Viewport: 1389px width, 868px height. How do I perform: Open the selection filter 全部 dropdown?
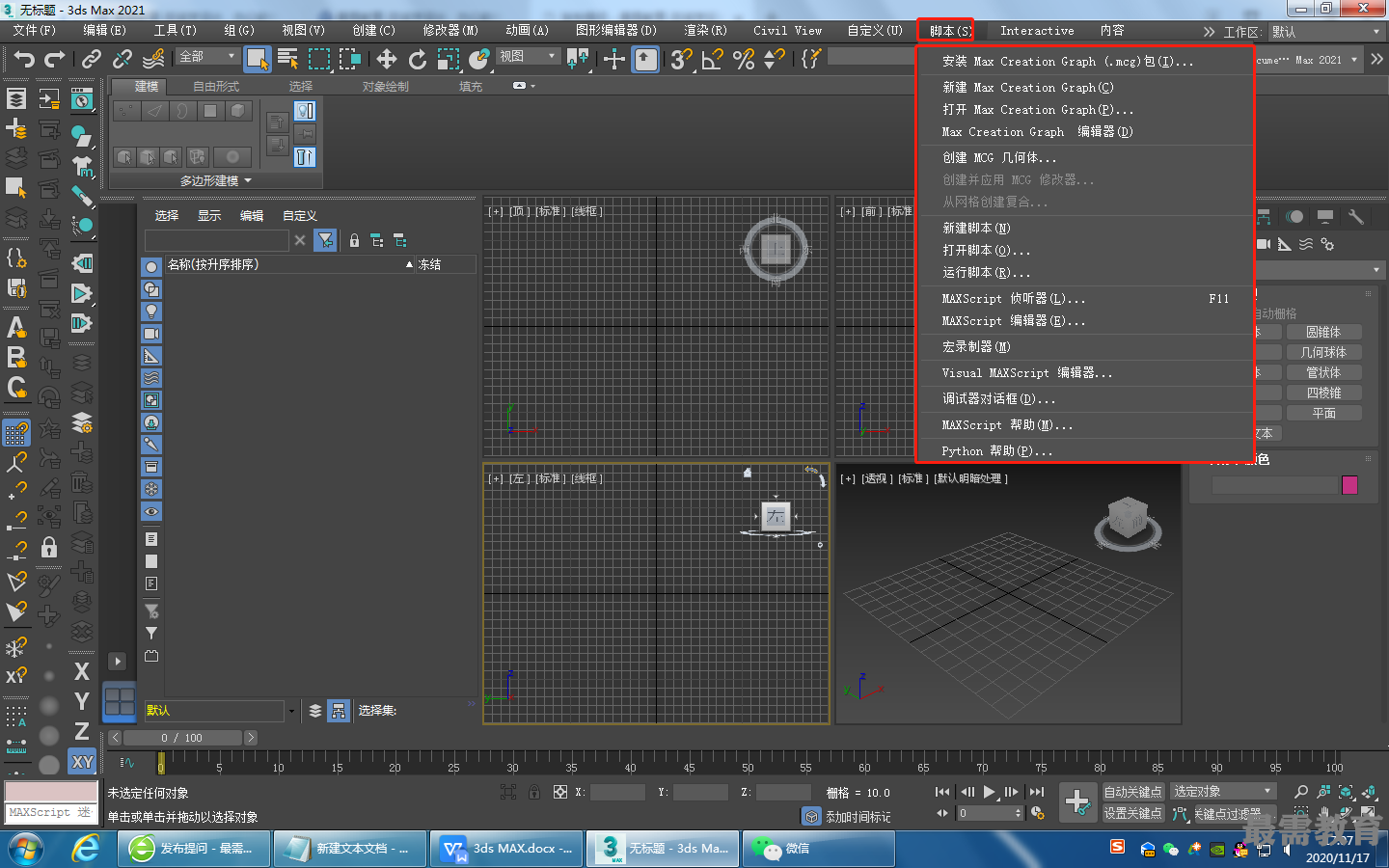207,57
